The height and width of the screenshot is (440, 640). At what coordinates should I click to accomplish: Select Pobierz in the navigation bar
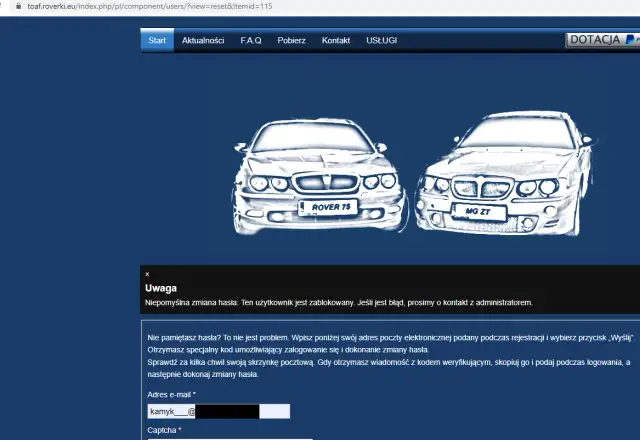pos(291,40)
